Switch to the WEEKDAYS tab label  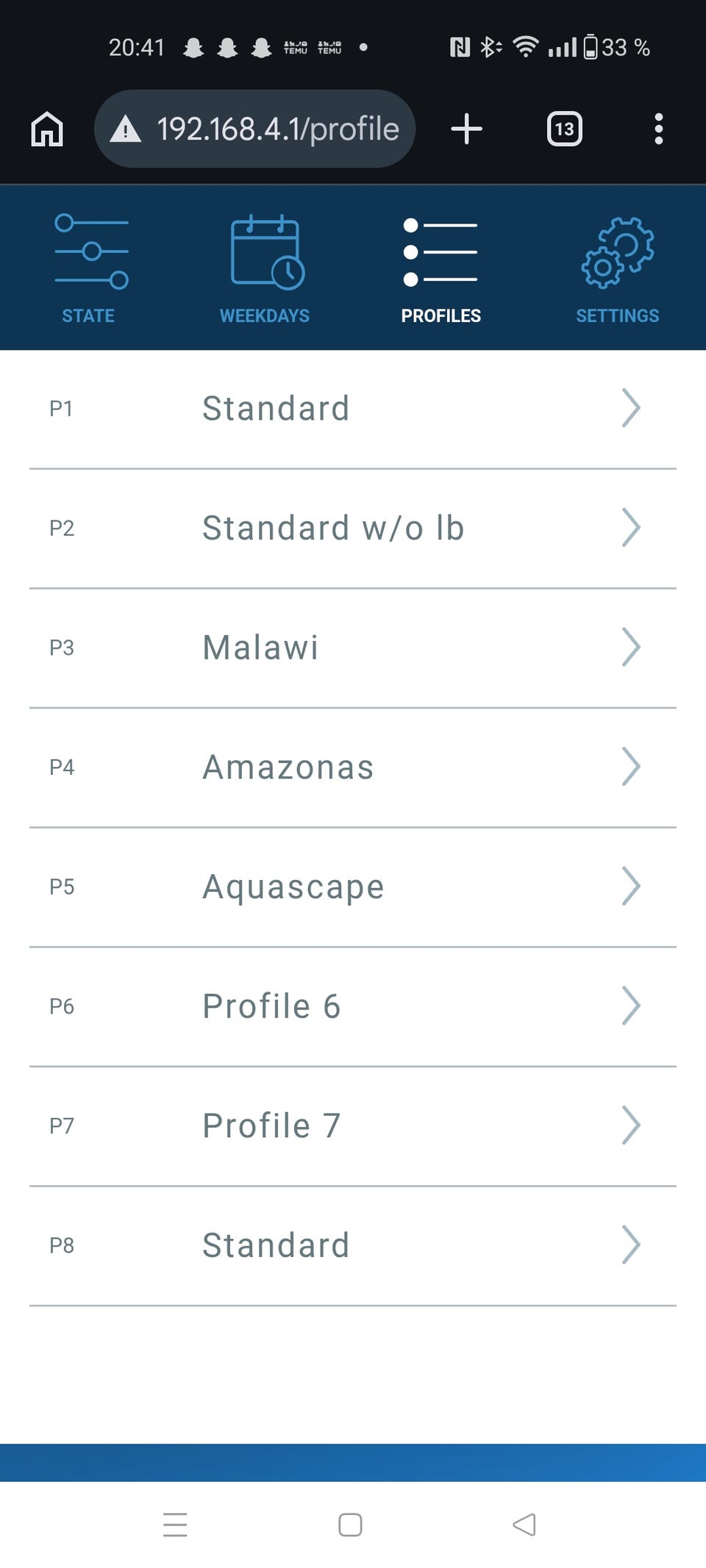click(x=265, y=316)
